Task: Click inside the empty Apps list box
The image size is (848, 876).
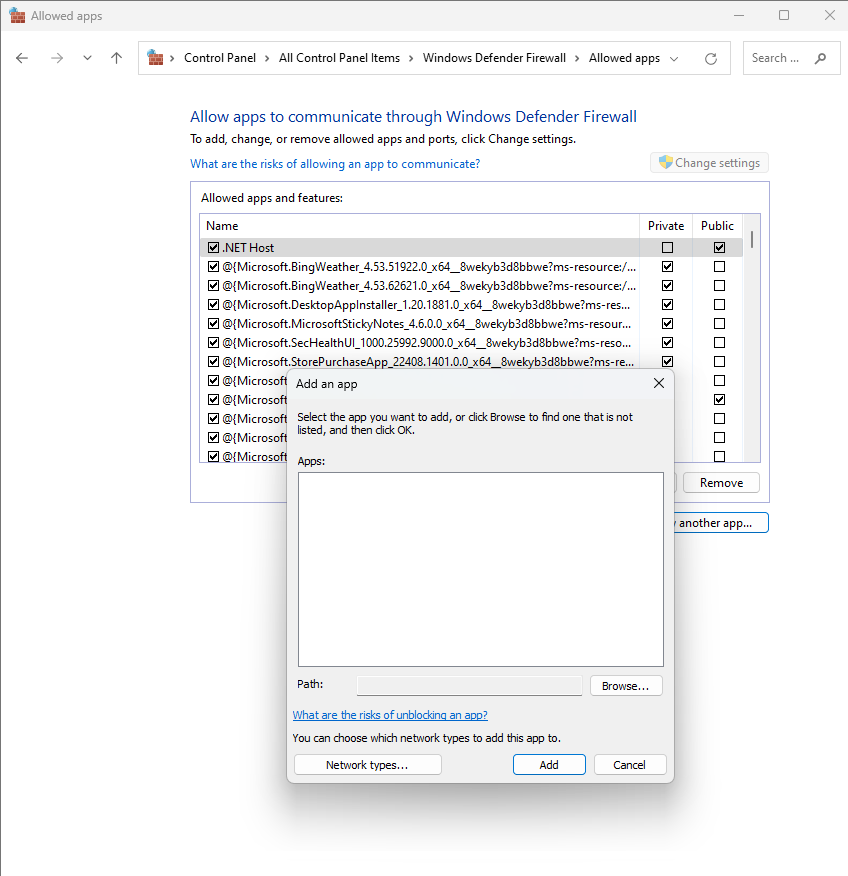Action: (480, 569)
